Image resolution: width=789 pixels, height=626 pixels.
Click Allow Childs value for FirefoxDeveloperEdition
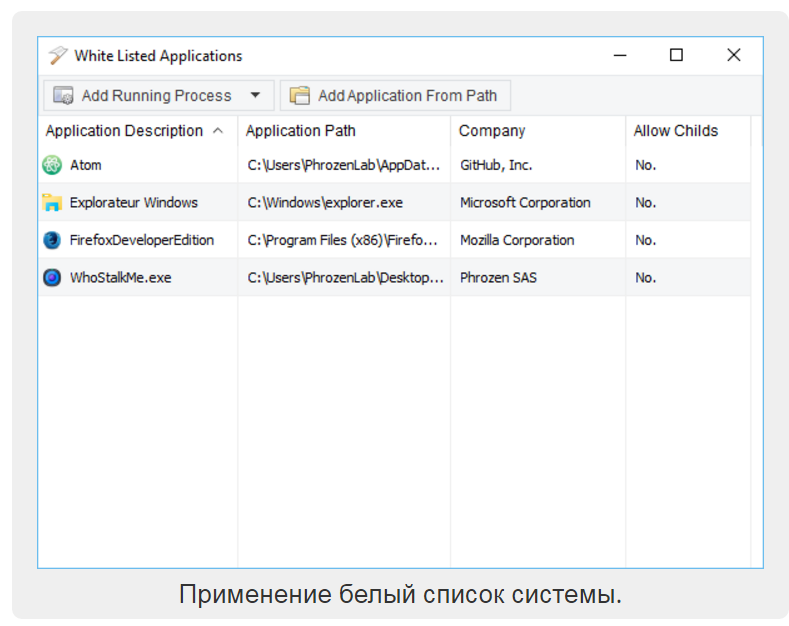click(646, 240)
